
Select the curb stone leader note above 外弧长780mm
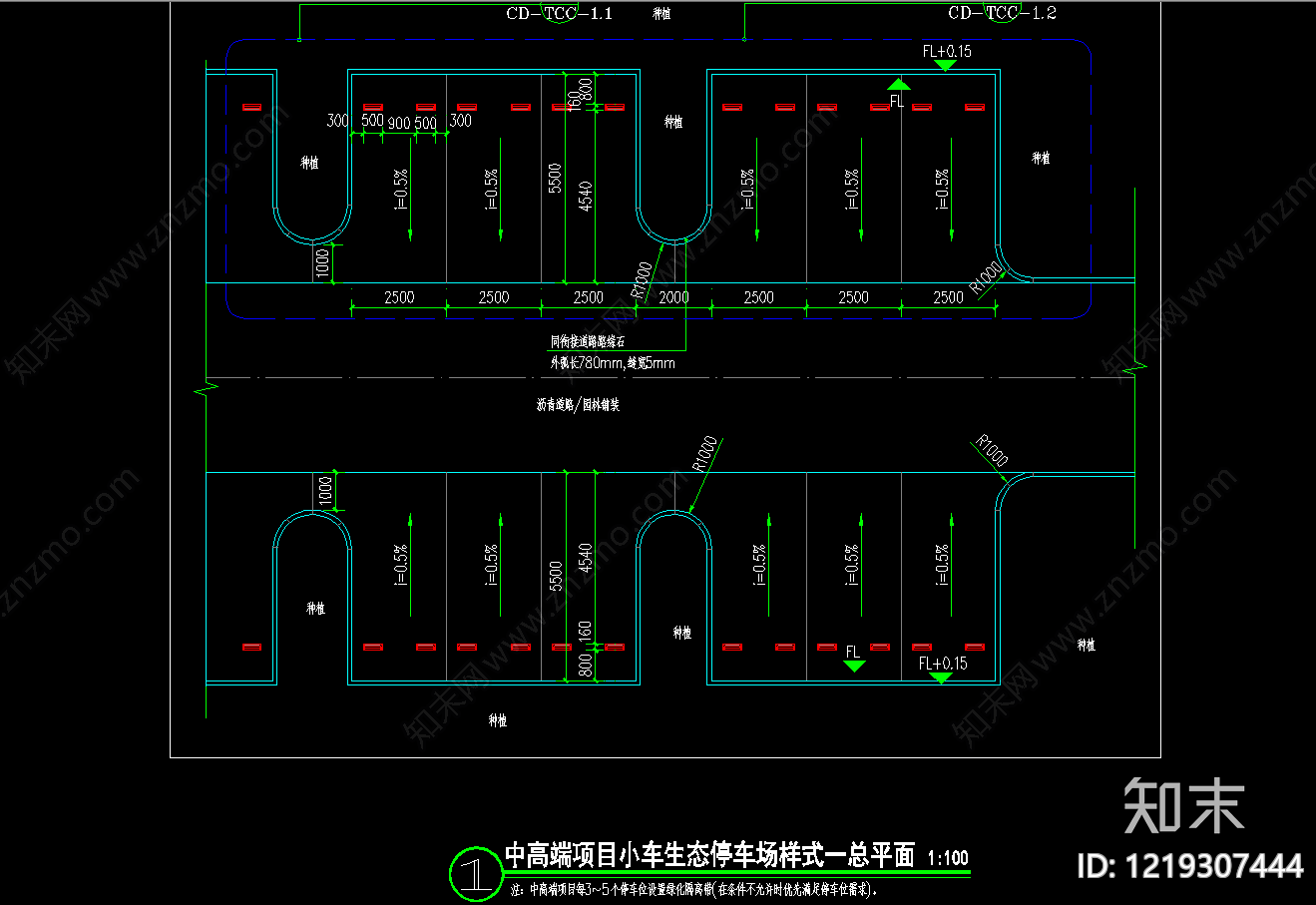coord(587,341)
